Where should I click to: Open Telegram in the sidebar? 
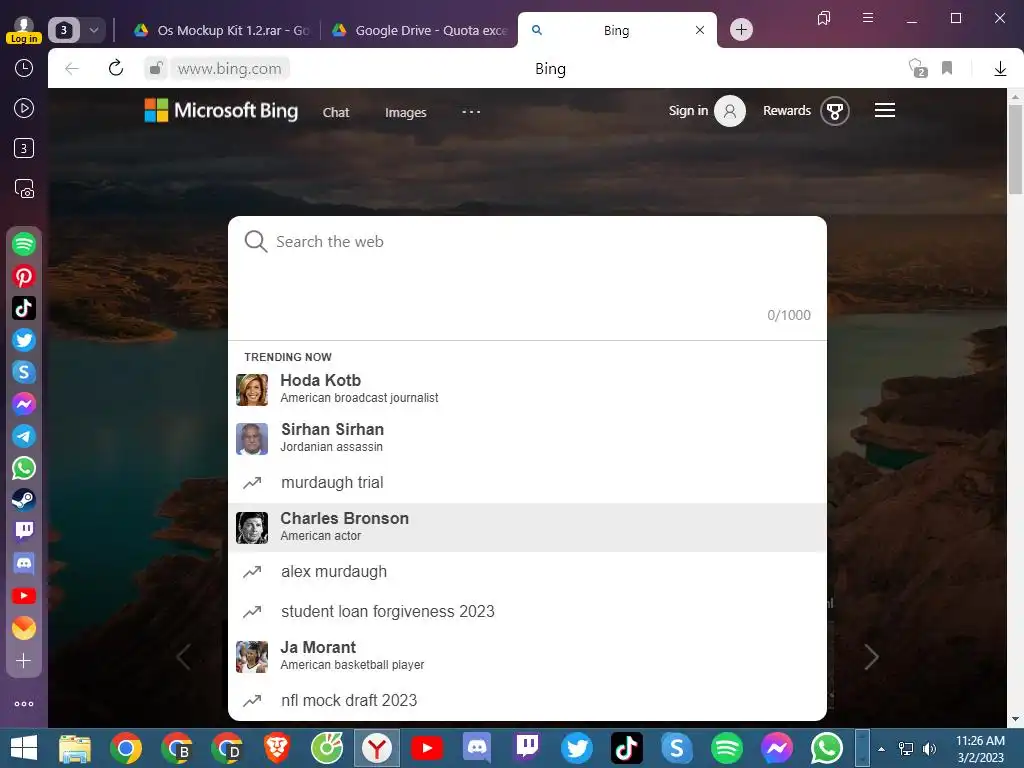[24, 436]
